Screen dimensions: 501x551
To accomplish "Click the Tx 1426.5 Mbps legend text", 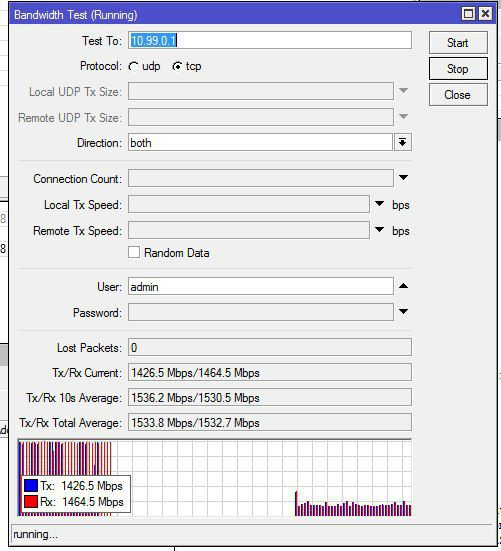I will point(82,486).
